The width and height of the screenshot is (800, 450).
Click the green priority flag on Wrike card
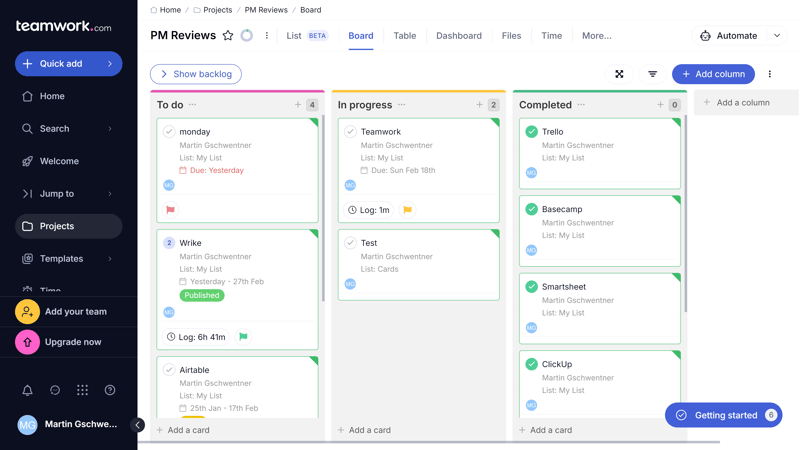243,337
